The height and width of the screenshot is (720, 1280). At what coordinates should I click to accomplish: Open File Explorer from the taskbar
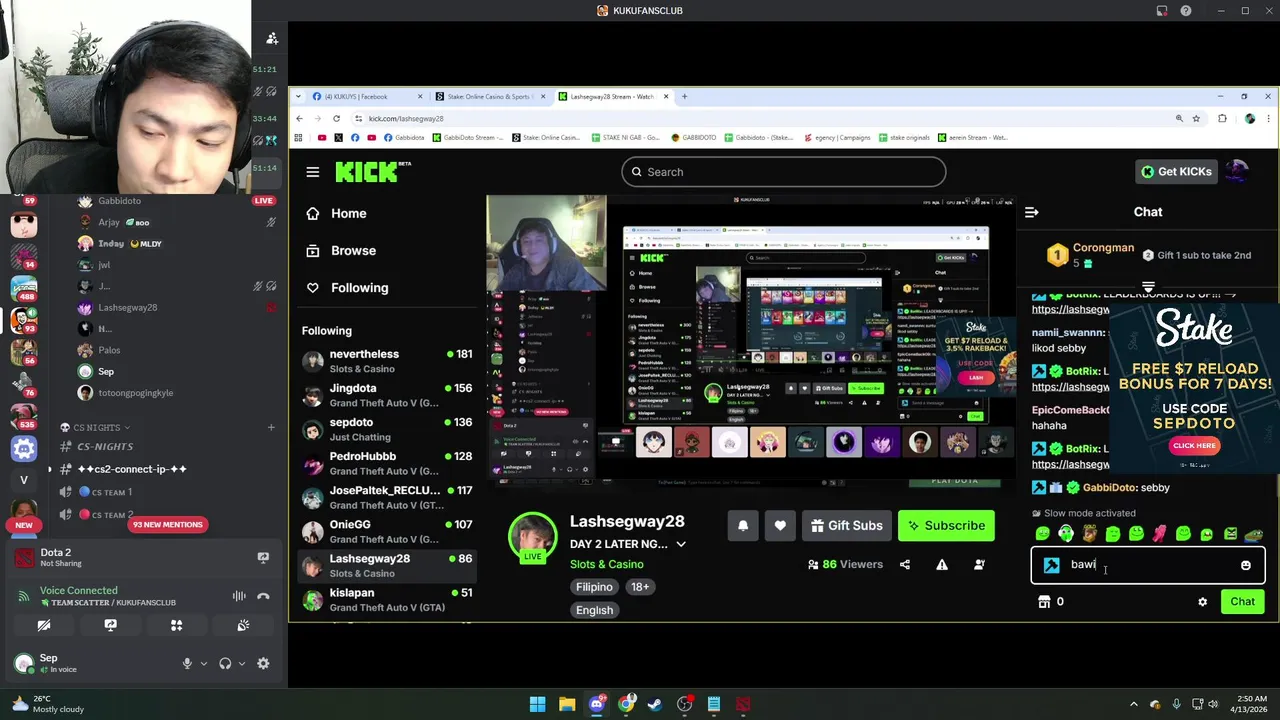[x=567, y=704]
